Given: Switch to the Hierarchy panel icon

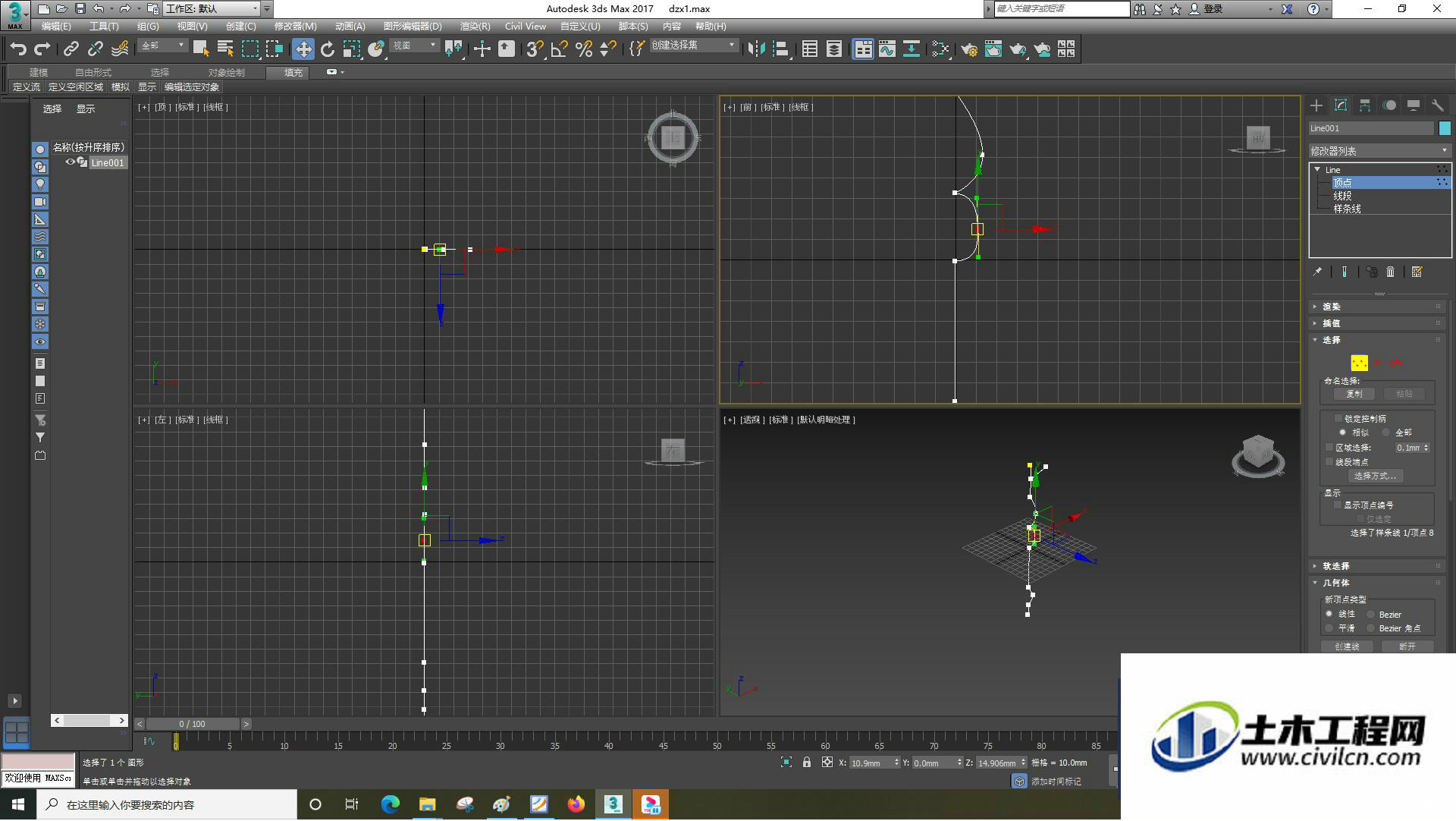Looking at the screenshot, I should [1365, 105].
